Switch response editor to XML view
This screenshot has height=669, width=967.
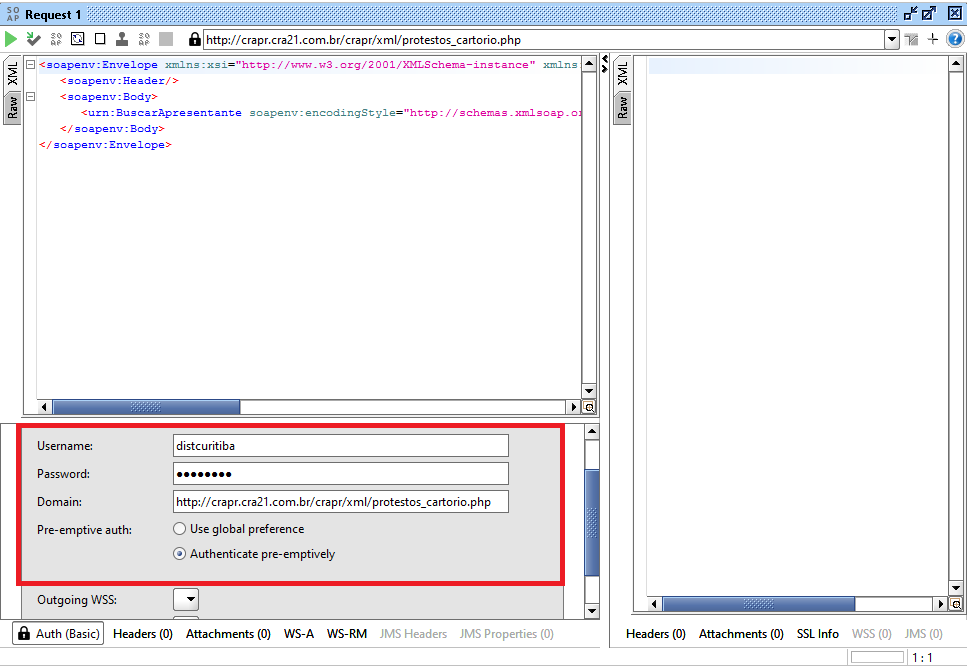coord(622,74)
